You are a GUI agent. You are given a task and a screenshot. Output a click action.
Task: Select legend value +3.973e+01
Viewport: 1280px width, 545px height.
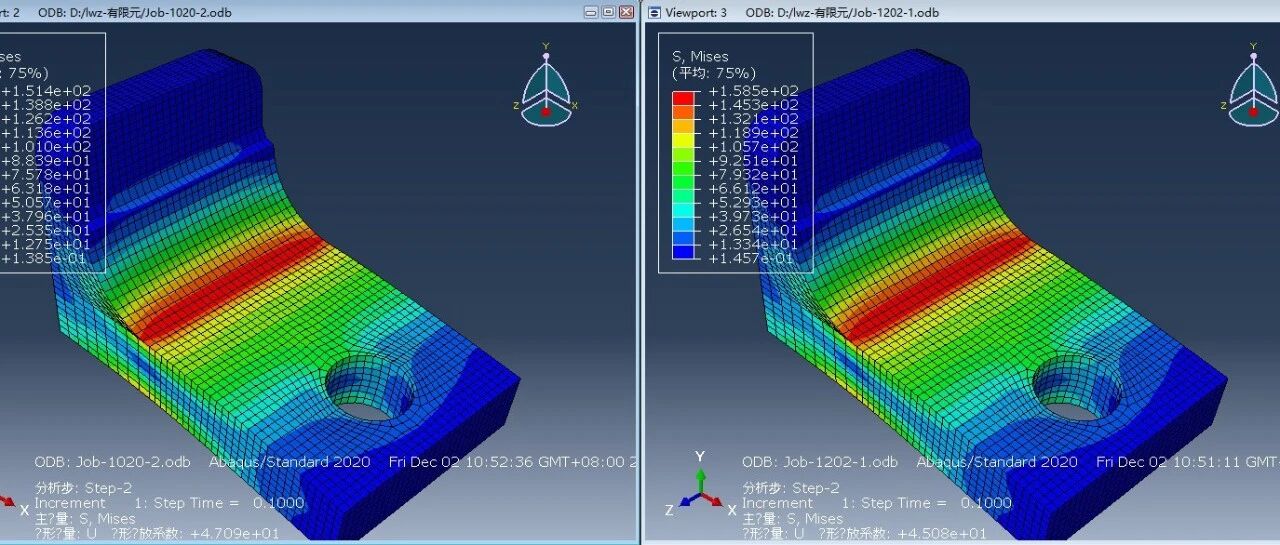753,217
